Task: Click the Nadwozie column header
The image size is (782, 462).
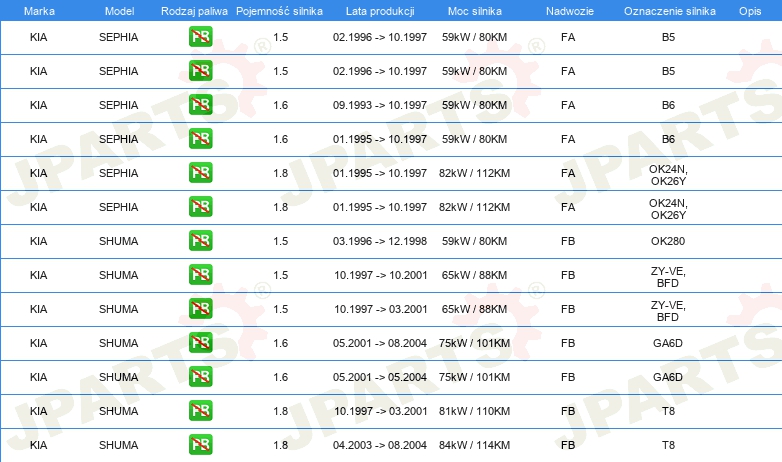Action: tap(570, 11)
